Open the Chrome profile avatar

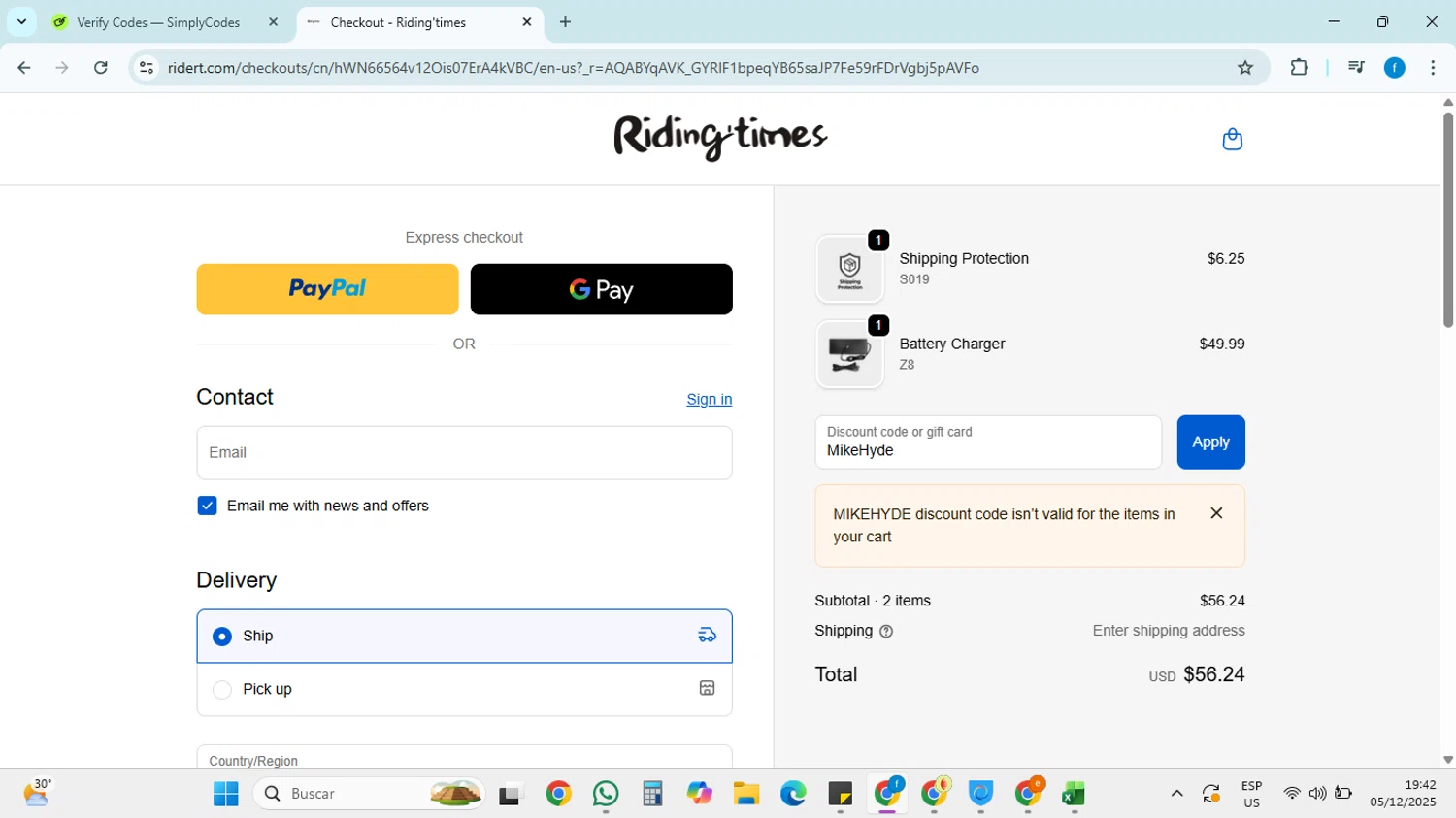coord(1395,68)
